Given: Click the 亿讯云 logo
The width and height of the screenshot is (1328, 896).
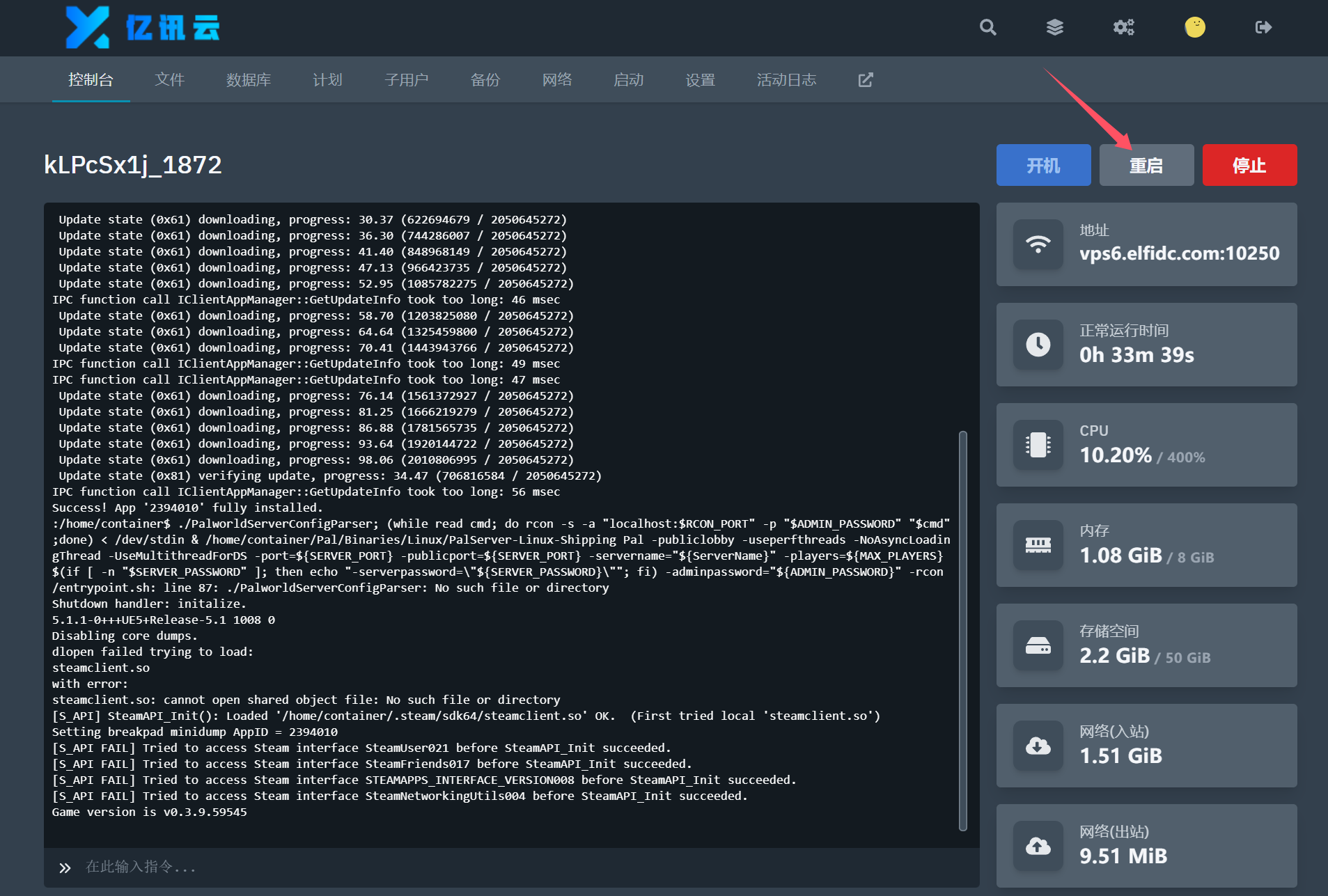Looking at the screenshot, I should (143, 28).
